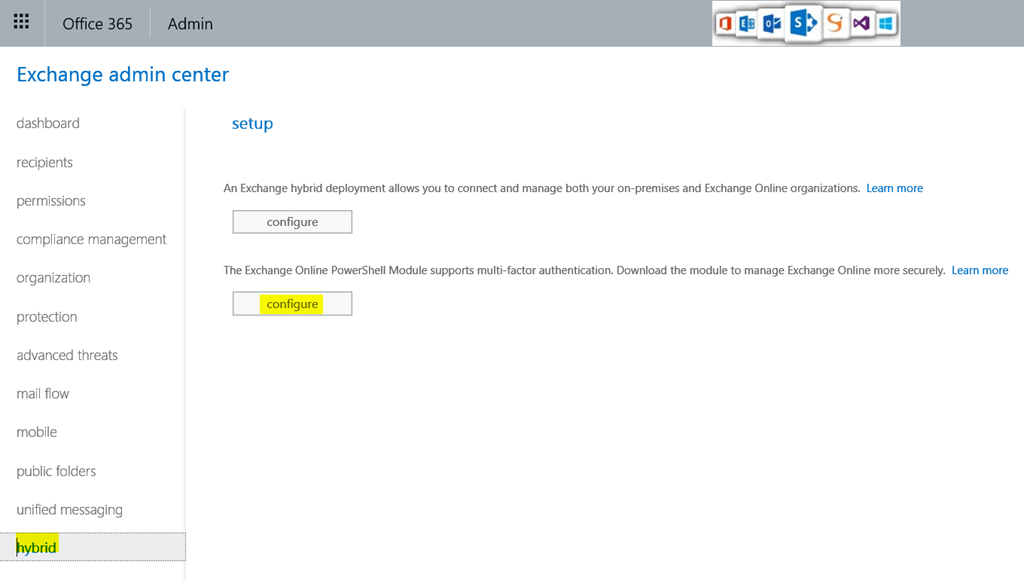Open Learn more about PowerShell Module
1024x580 pixels.
tap(980, 270)
